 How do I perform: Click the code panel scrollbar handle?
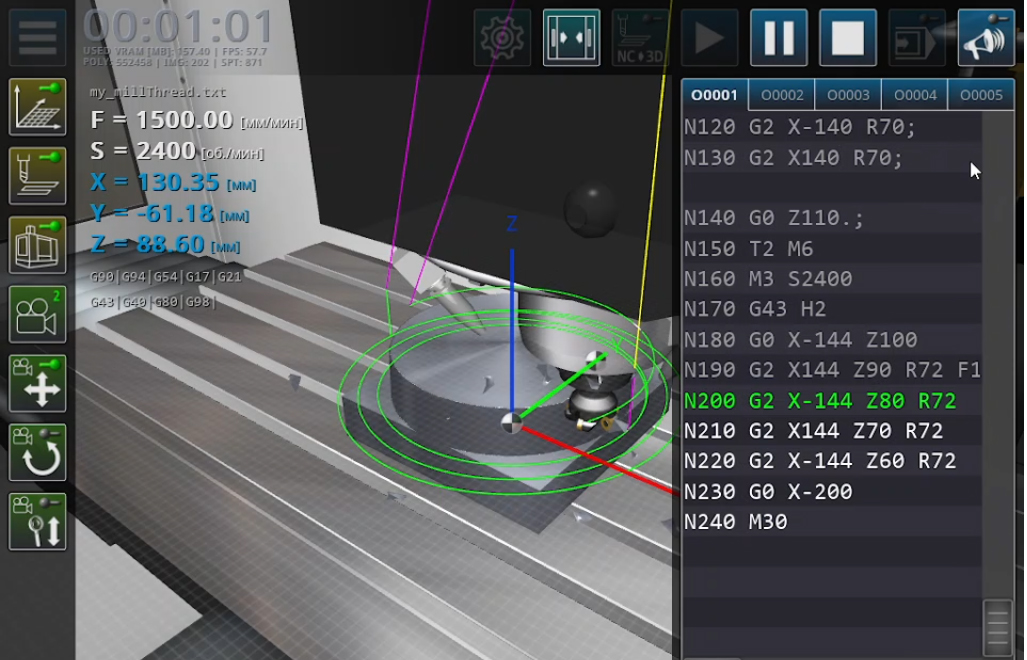coord(998,625)
